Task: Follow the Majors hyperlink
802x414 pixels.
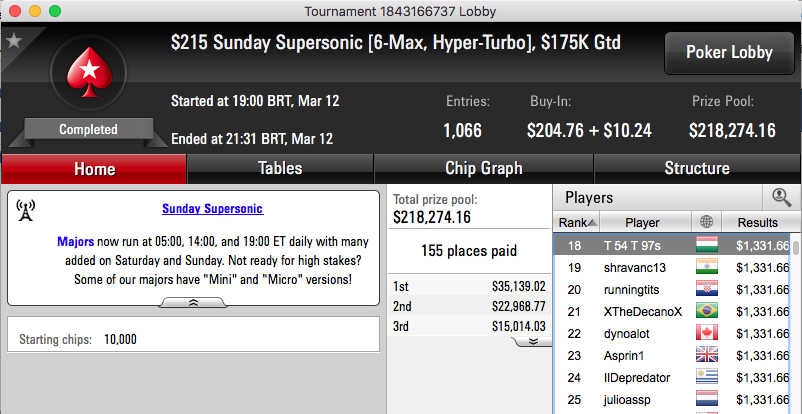Action: pyautogui.click(x=76, y=242)
